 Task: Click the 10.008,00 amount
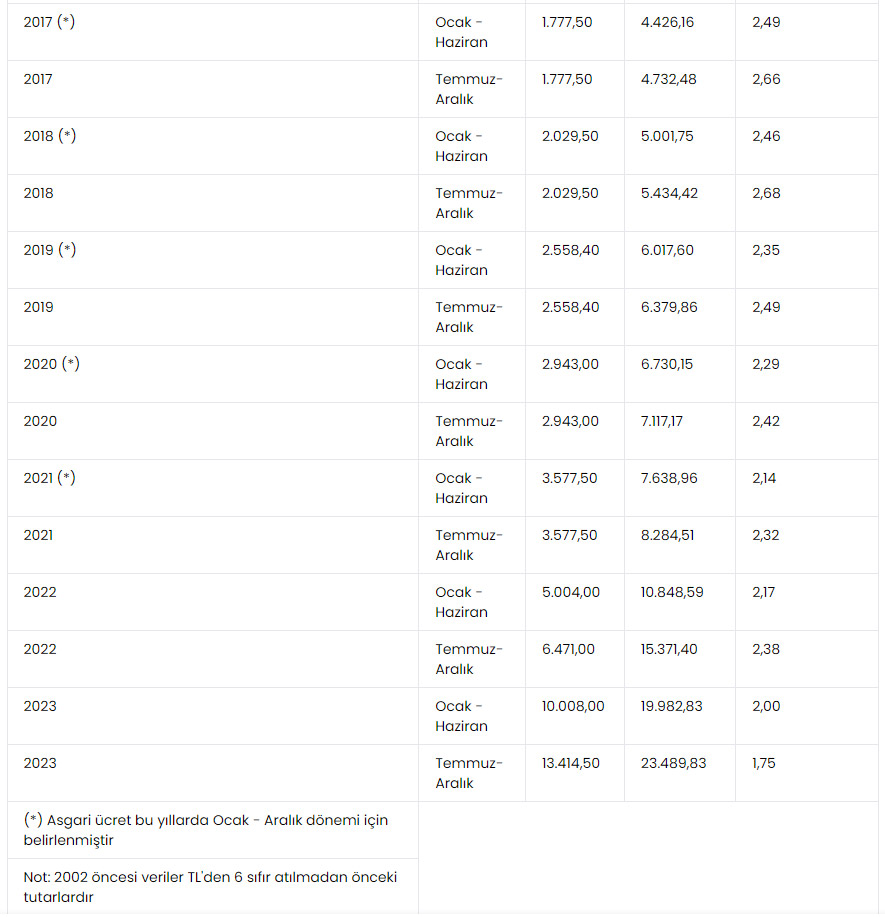[573, 706]
